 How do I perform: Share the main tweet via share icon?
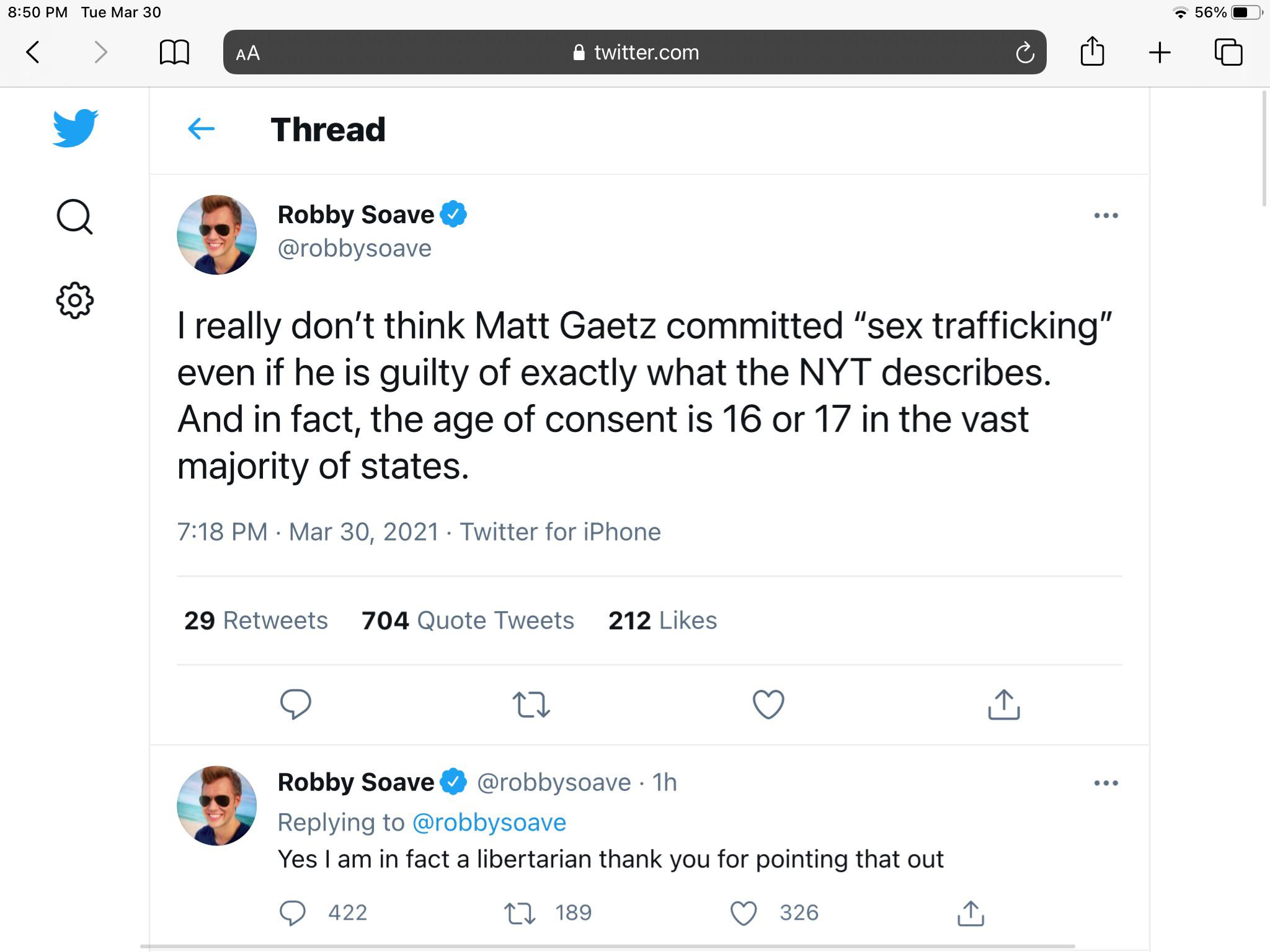click(x=1003, y=704)
